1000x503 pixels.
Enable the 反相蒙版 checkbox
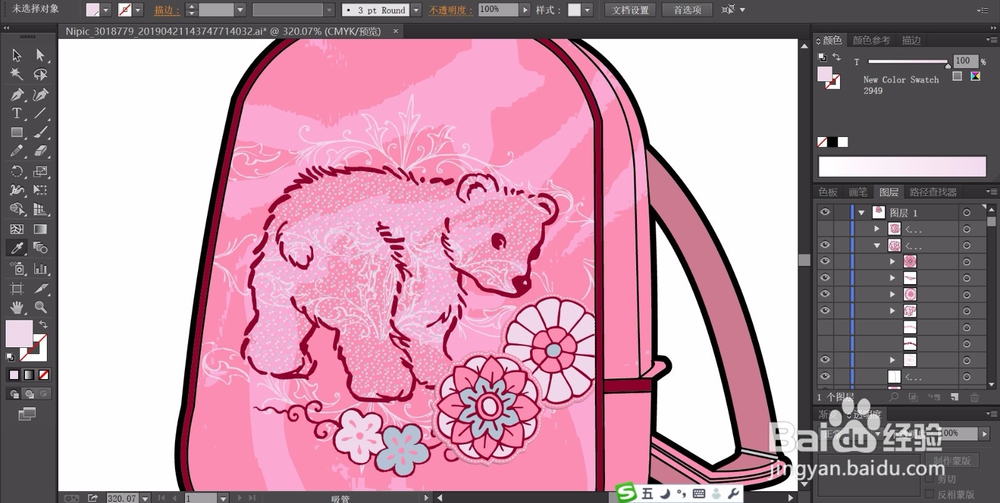coord(930,494)
